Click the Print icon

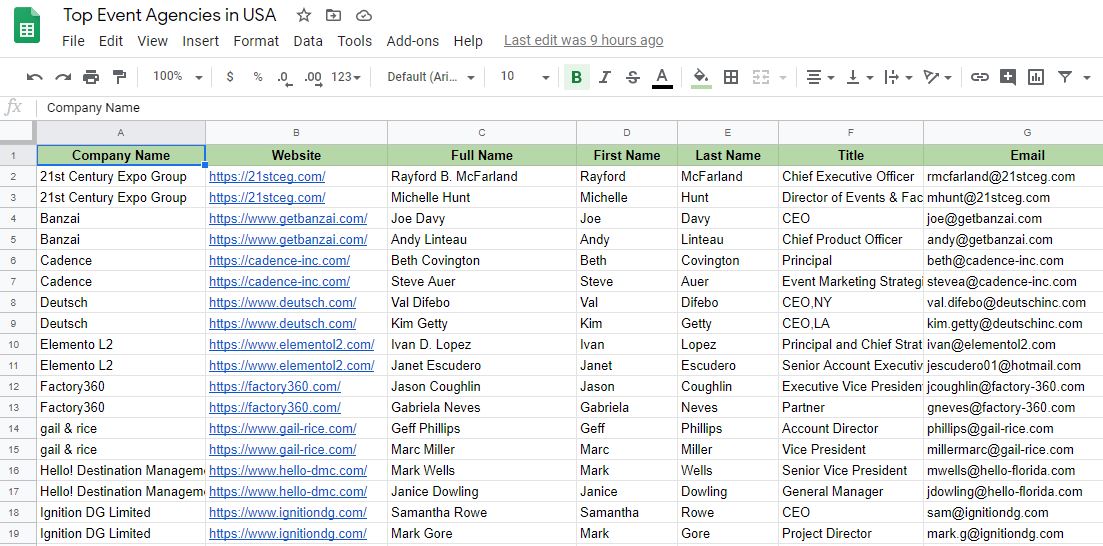(91, 77)
